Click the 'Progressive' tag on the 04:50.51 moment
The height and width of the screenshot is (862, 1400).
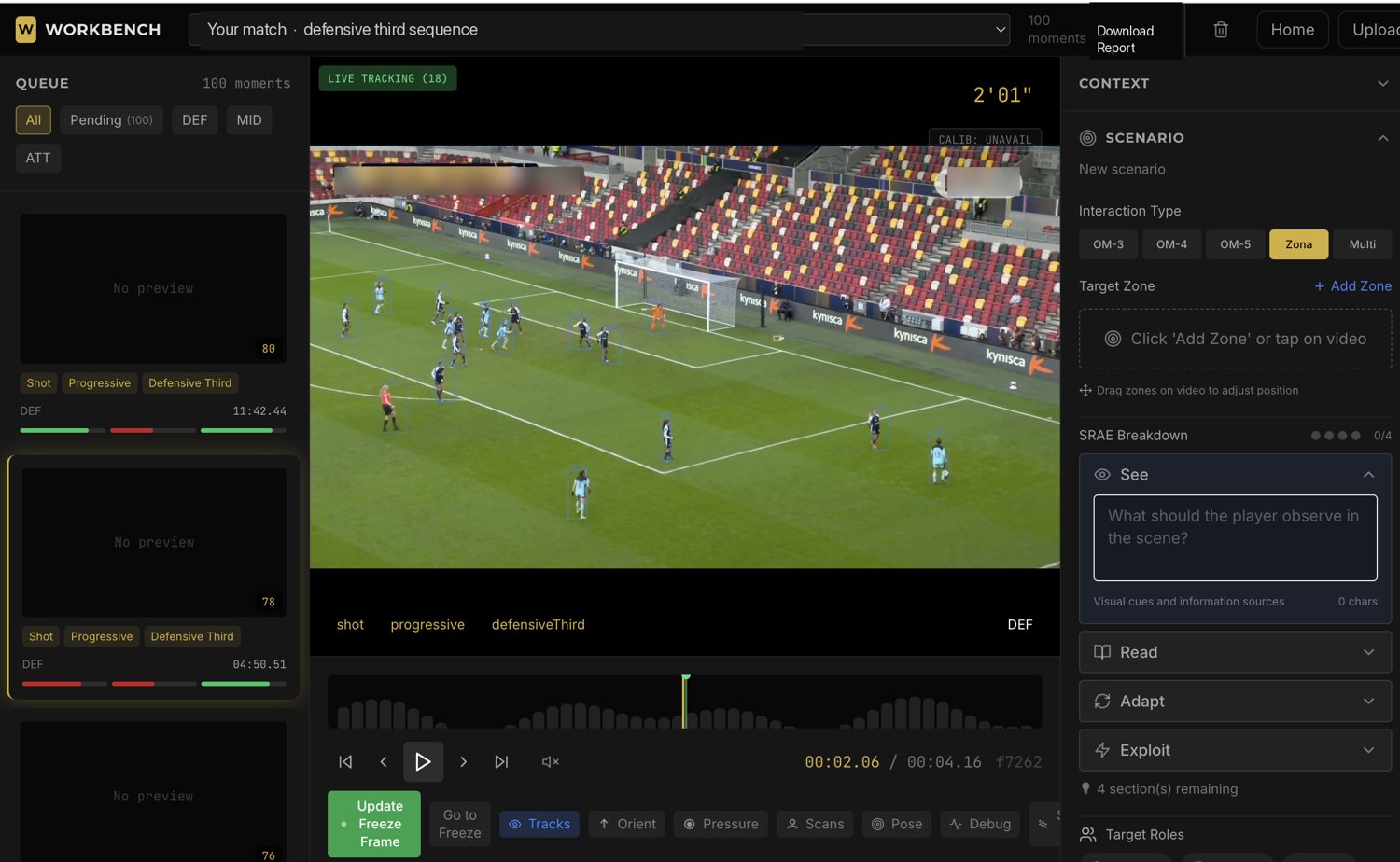[x=102, y=637]
